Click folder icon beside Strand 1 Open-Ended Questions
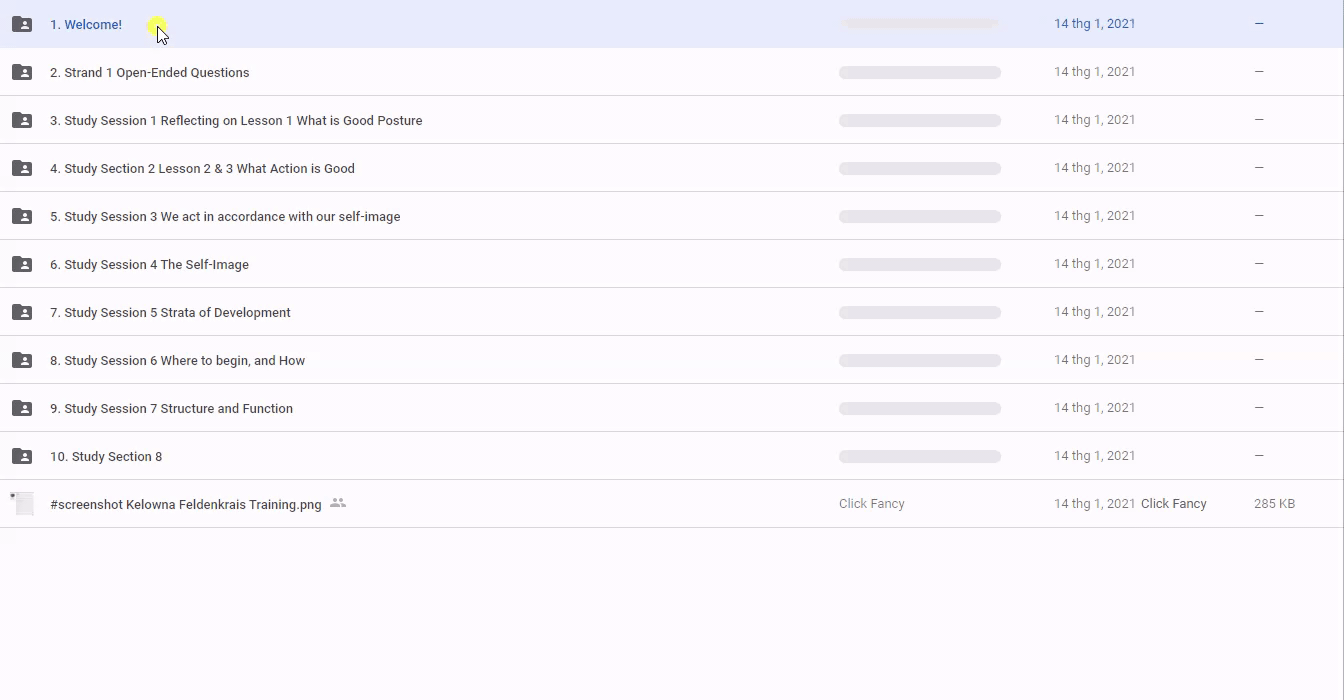This screenshot has width=1344, height=700. pyautogui.click(x=22, y=72)
